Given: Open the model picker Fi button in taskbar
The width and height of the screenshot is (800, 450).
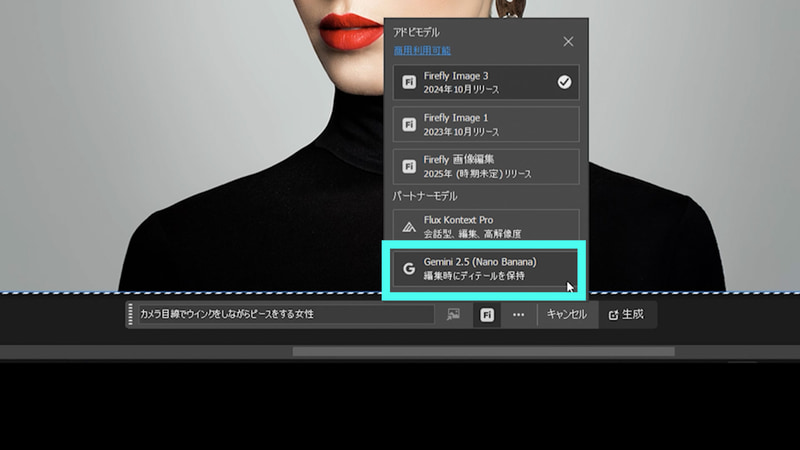Looking at the screenshot, I should point(487,315).
